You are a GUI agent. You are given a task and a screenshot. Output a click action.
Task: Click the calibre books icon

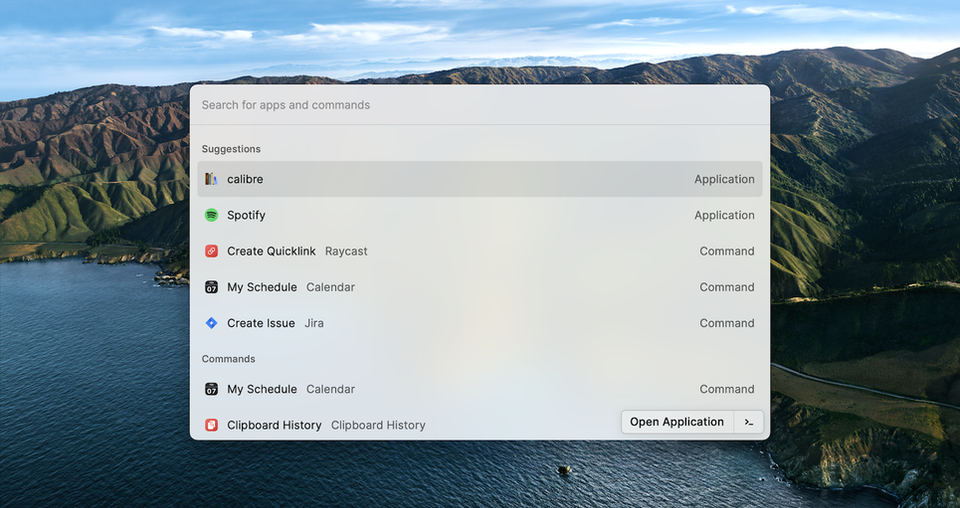click(211, 179)
